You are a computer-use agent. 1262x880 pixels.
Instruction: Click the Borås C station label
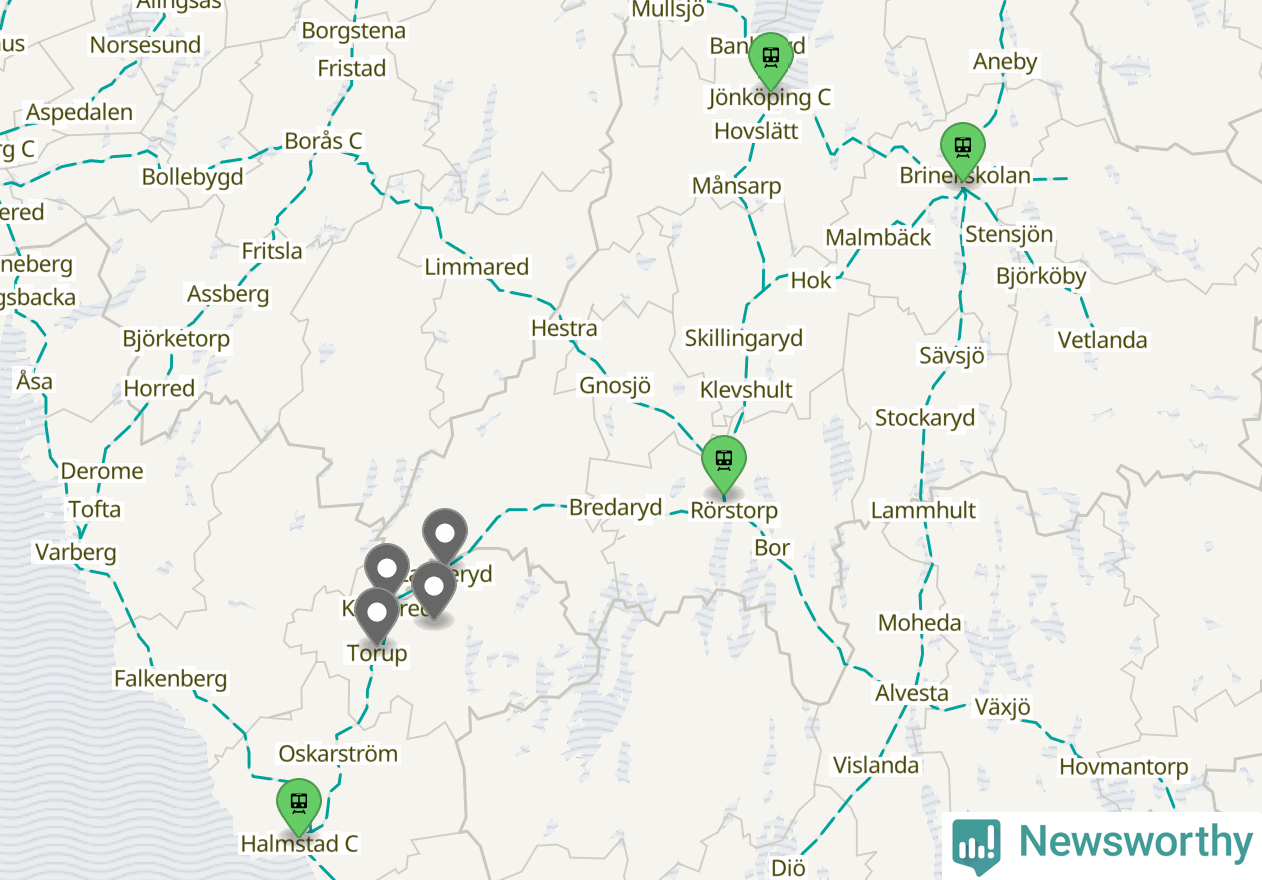click(x=323, y=141)
